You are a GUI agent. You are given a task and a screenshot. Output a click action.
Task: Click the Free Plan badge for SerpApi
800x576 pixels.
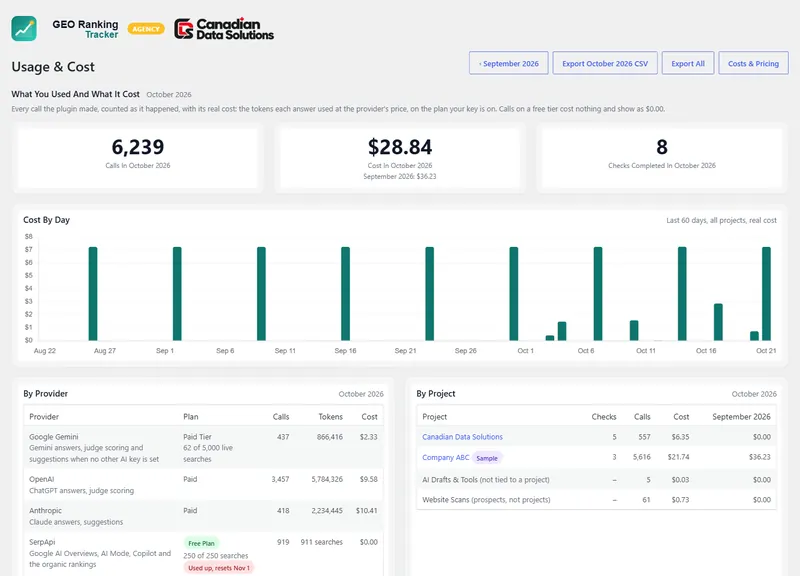point(201,543)
